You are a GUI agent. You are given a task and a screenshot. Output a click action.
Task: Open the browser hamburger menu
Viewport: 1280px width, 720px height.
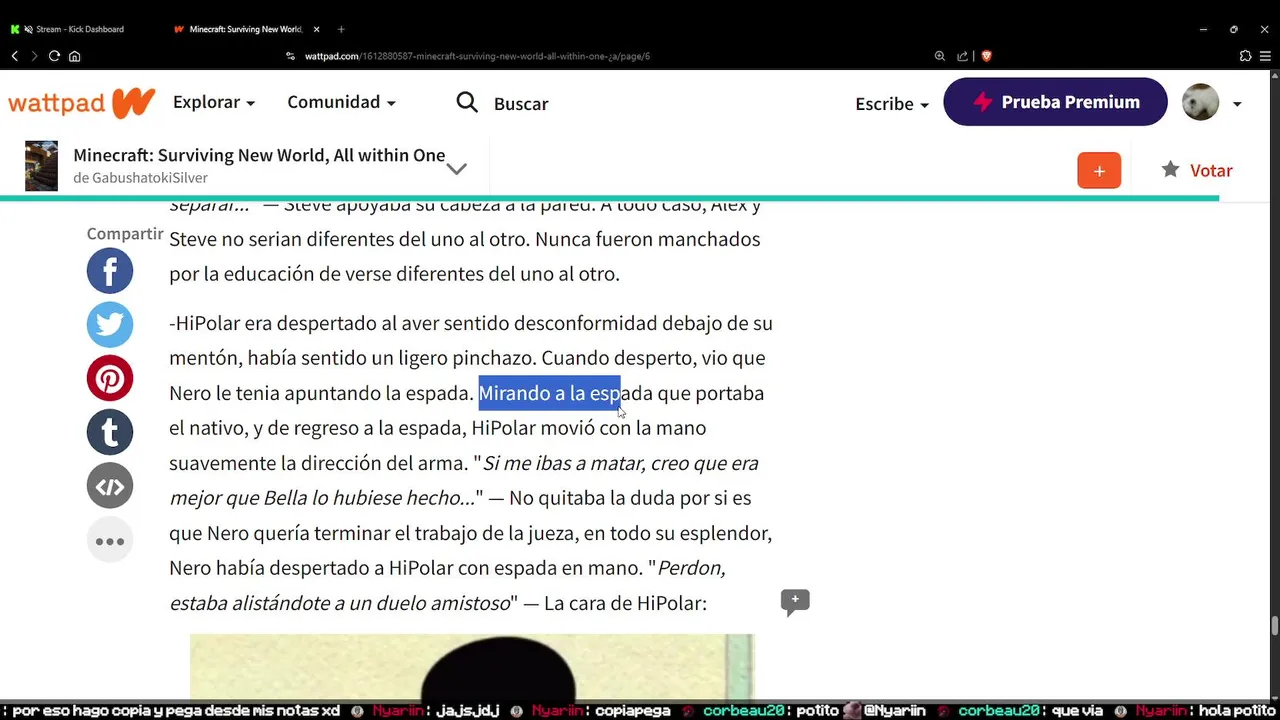(x=1266, y=56)
